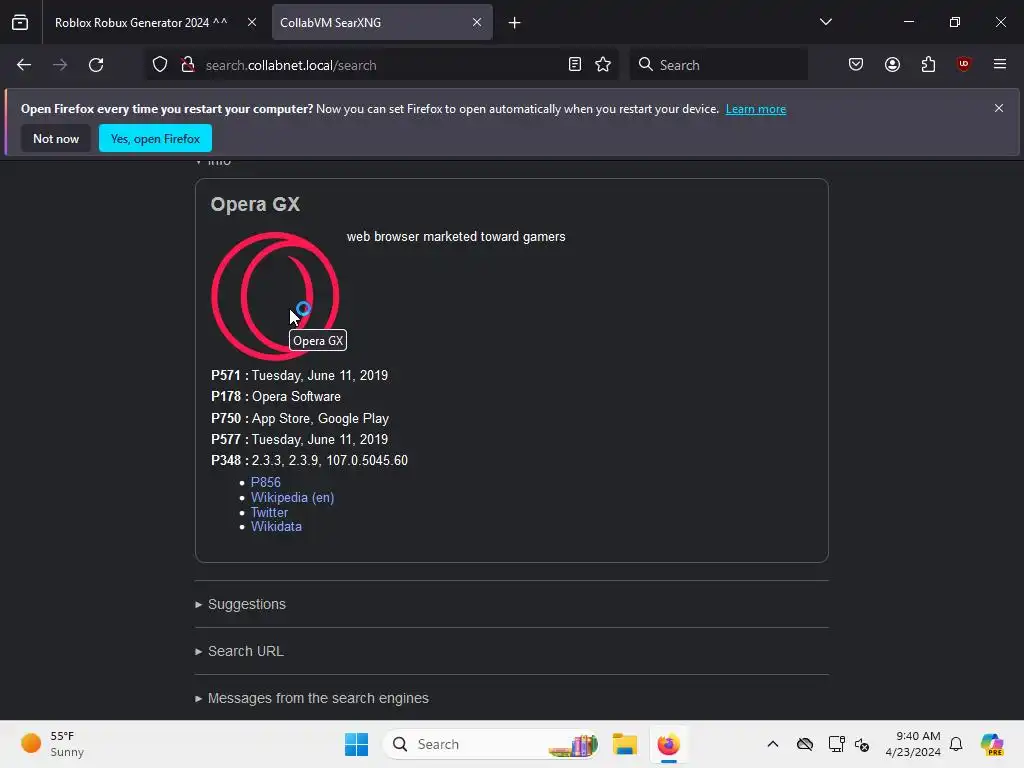
Task: Open the Extensions puzzle icon
Action: point(928,65)
